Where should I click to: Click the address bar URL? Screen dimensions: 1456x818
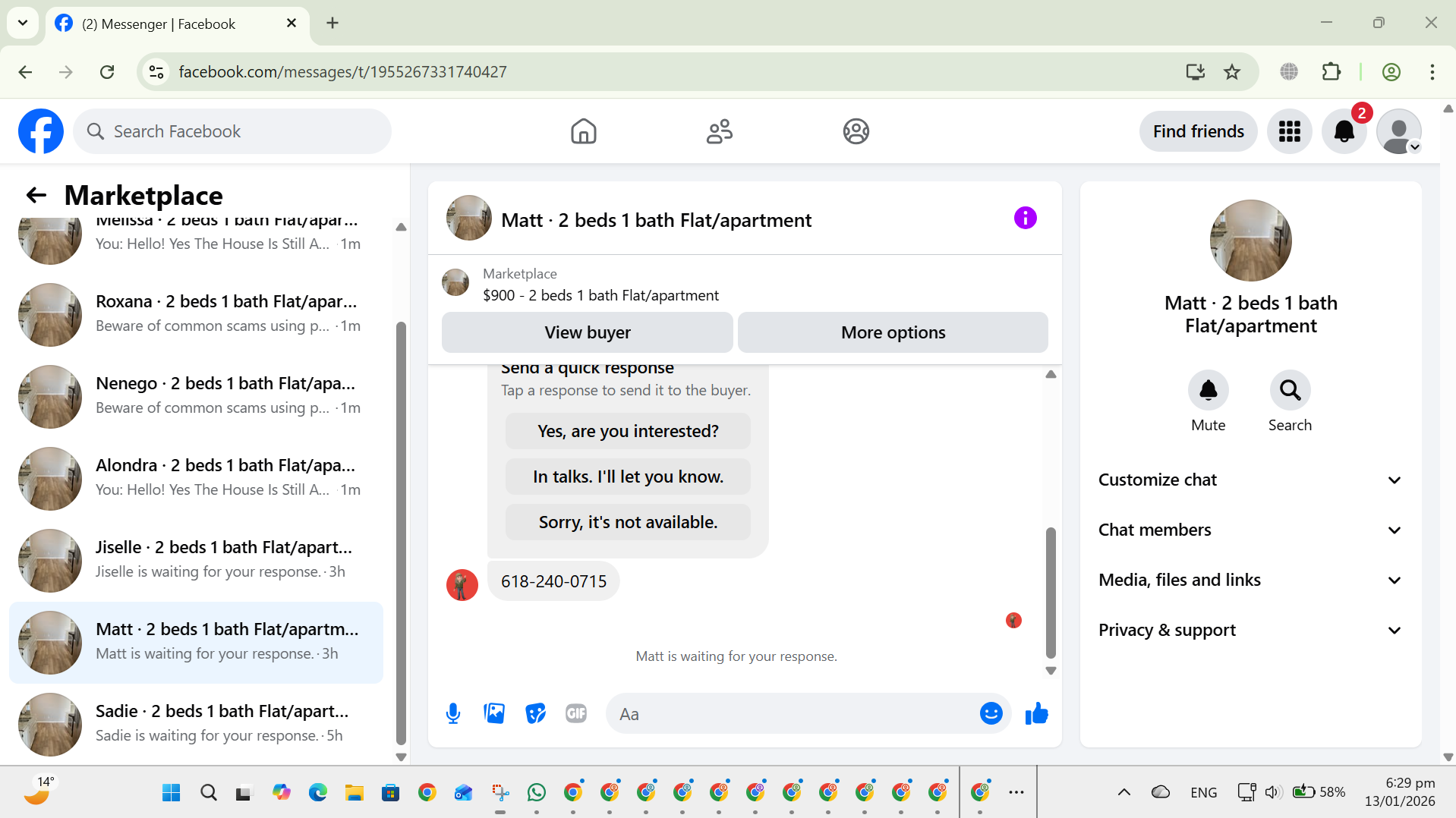pos(342,71)
